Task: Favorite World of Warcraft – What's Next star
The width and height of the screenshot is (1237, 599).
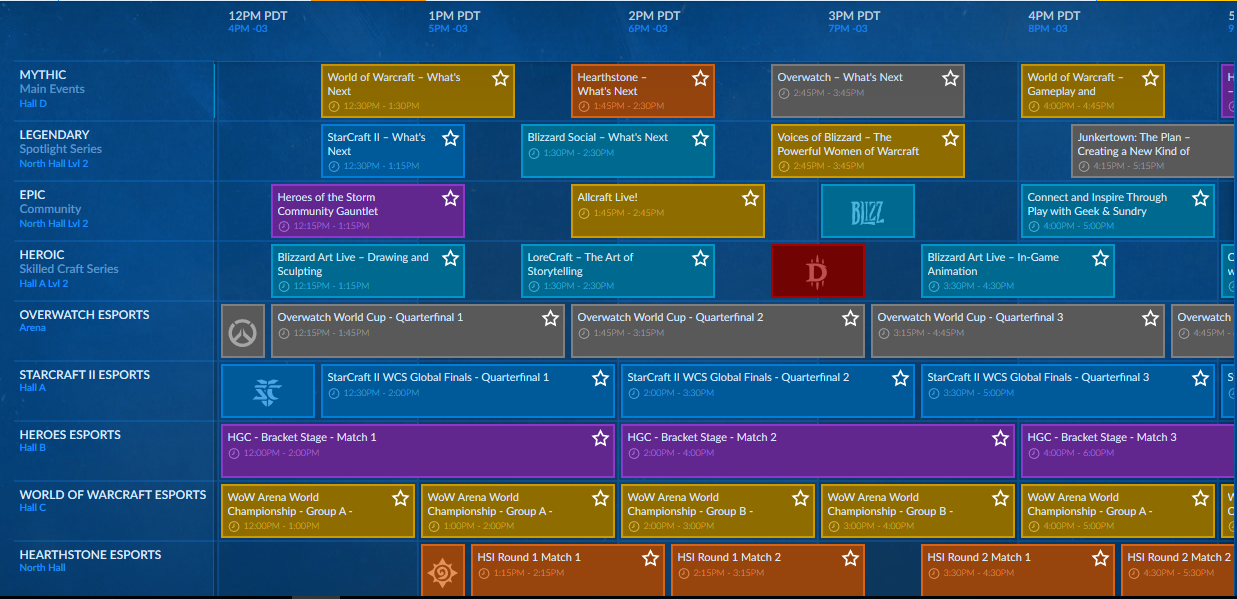Action: 500,78
